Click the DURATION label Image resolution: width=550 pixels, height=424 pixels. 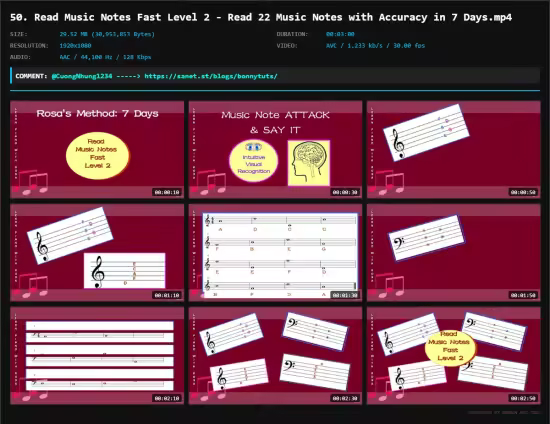coord(292,34)
